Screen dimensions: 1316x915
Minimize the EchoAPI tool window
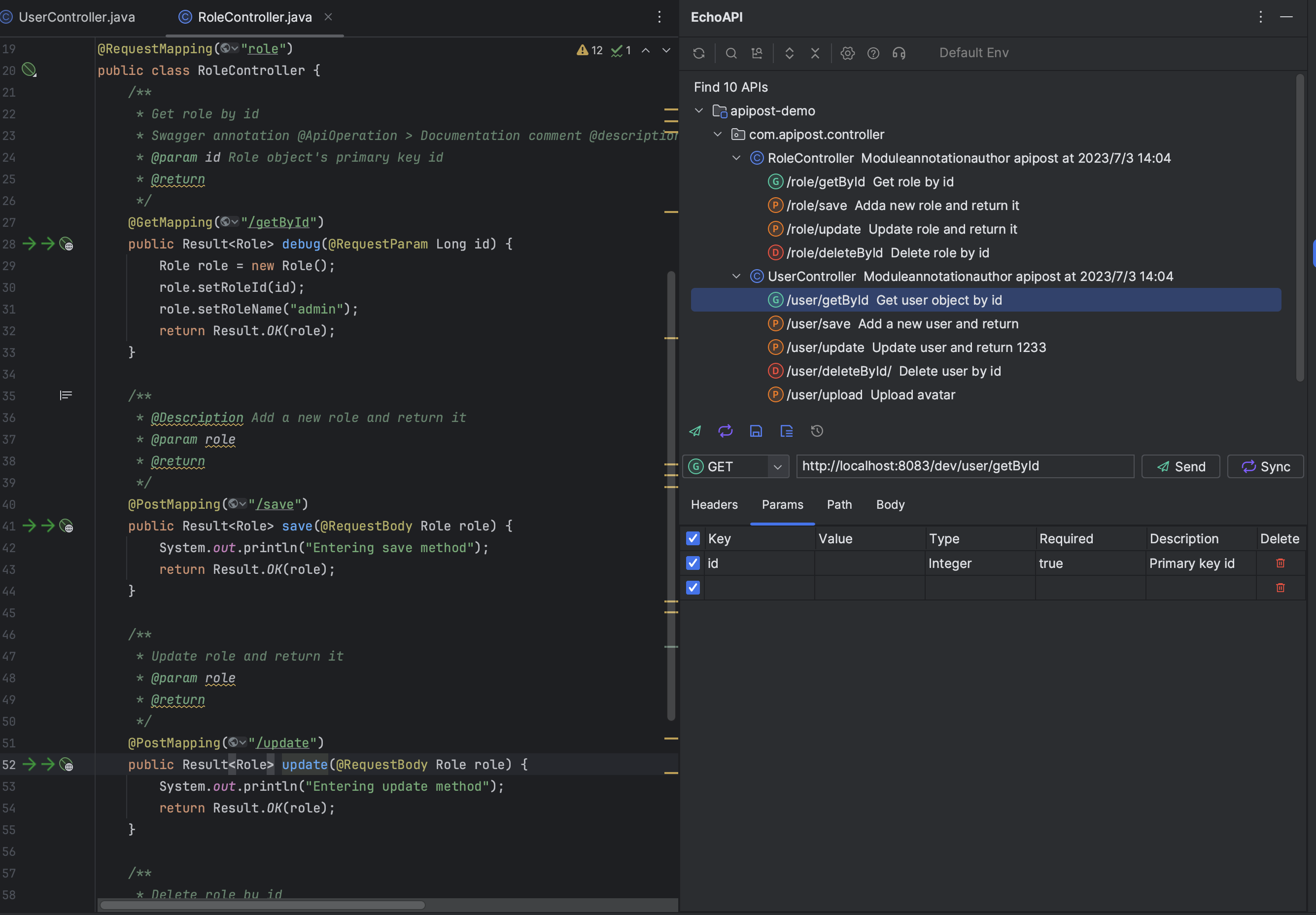pos(1286,17)
